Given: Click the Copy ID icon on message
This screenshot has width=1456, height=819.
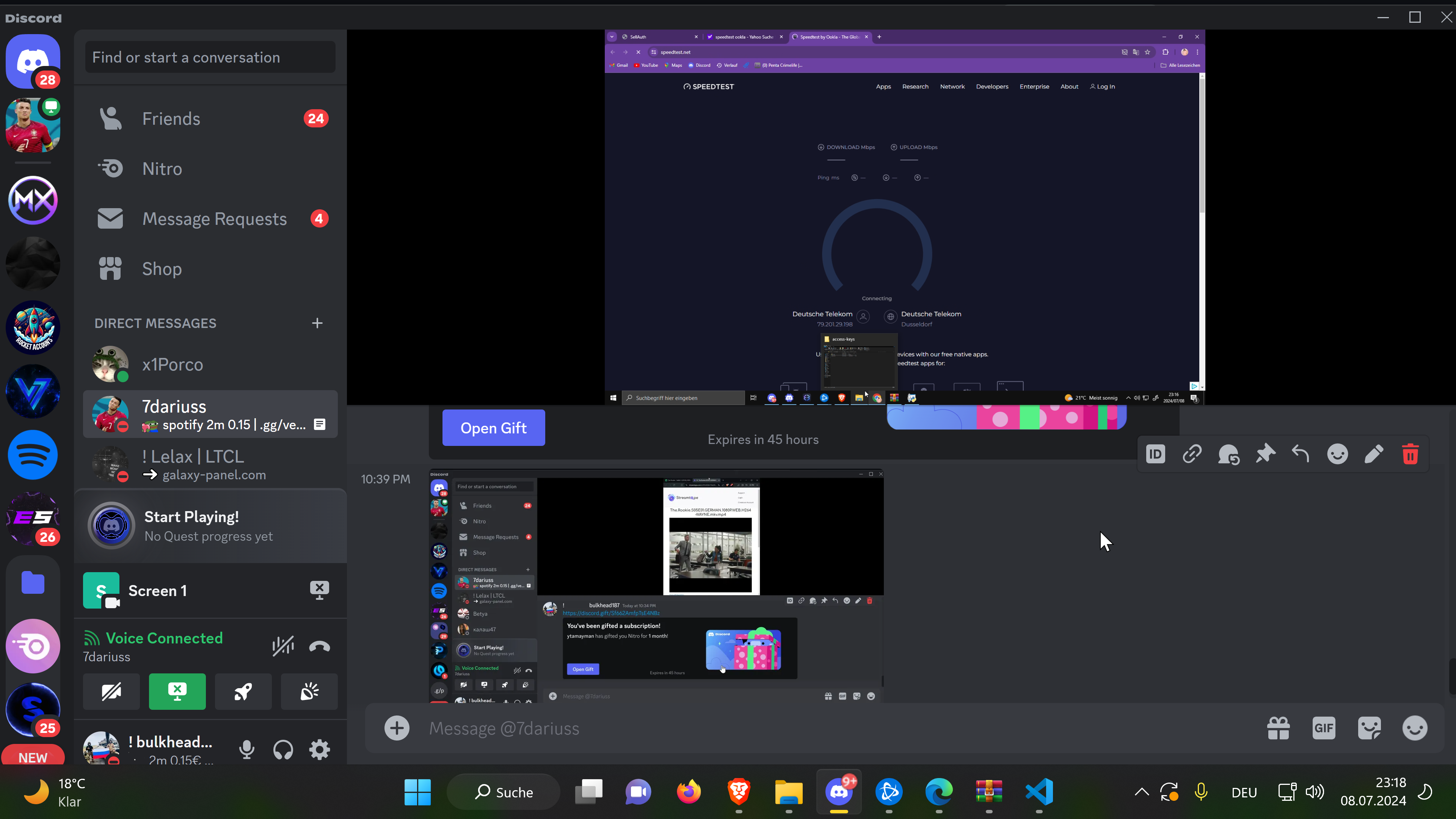Looking at the screenshot, I should 1155,454.
